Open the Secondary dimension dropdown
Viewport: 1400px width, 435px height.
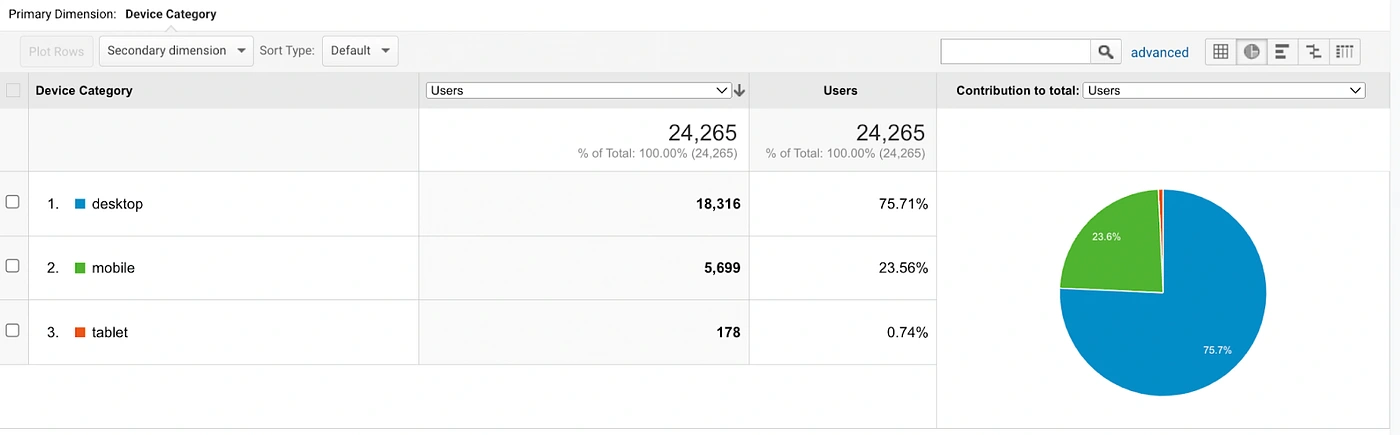pos(176,51)
